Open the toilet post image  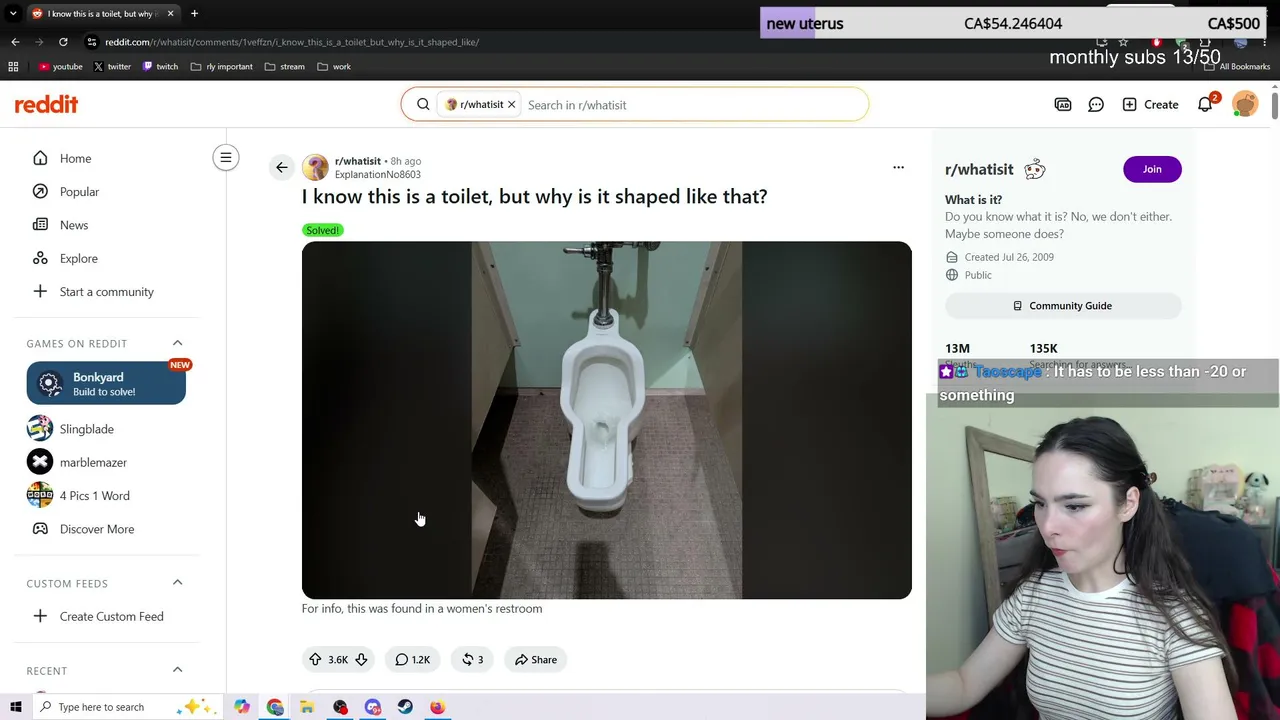[x=606, y=420]
